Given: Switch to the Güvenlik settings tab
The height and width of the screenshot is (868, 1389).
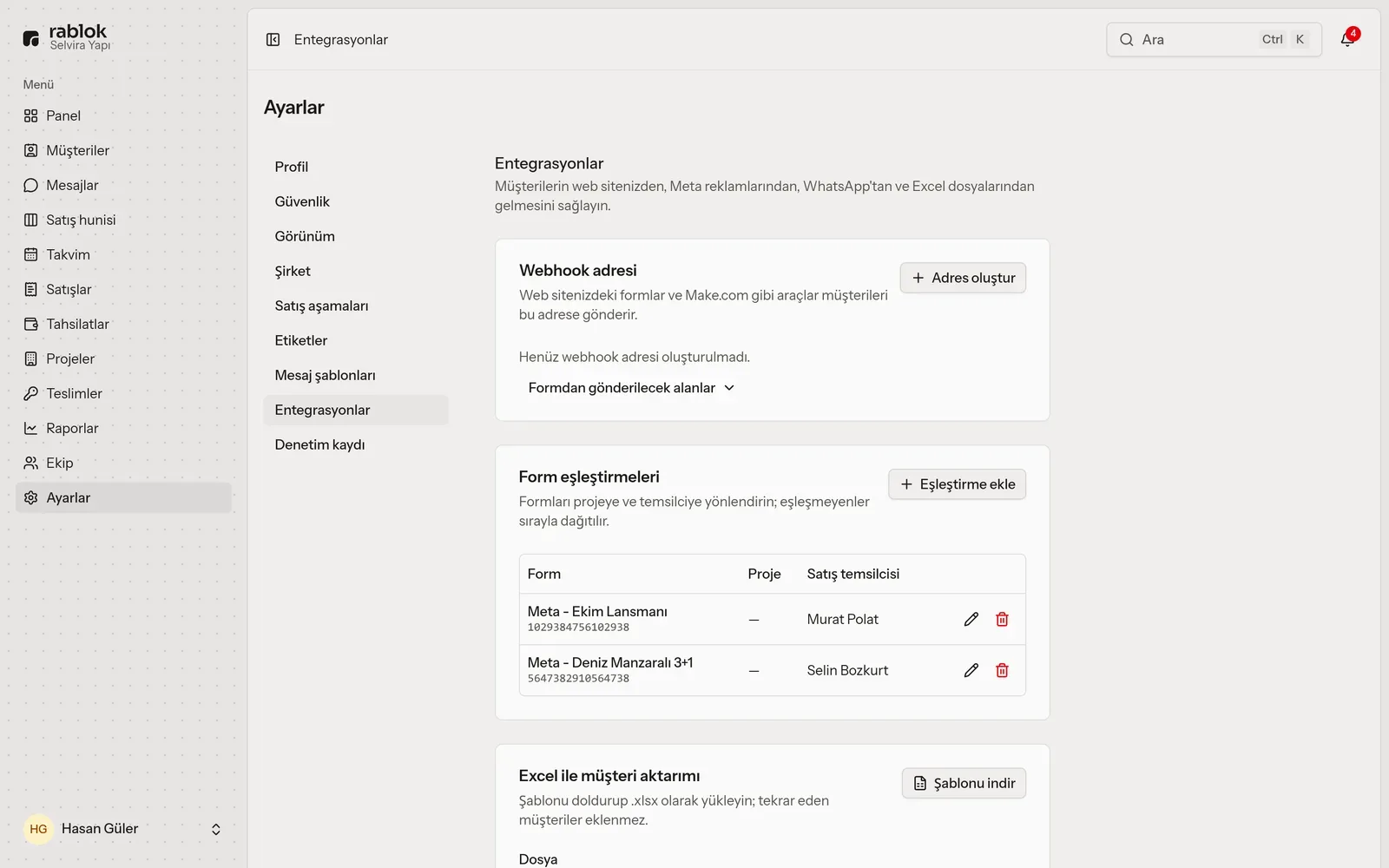Looking at the screenshot, I should [x=356, y=201].
